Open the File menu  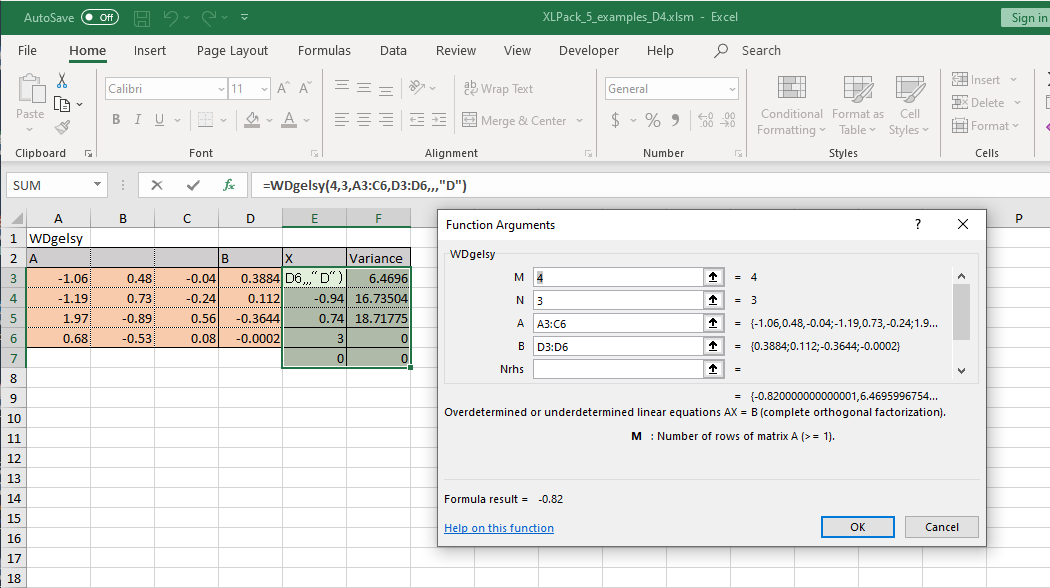point(27,50)
